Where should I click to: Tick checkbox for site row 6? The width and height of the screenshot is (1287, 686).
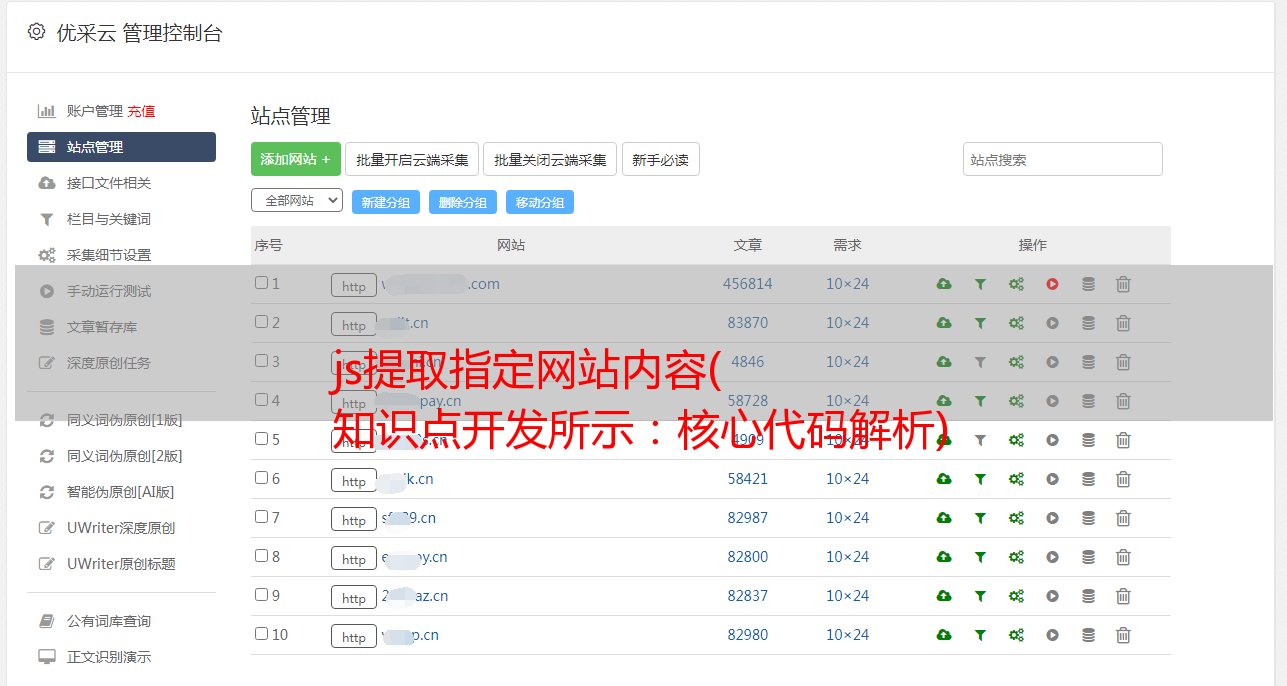click(261, 478)
